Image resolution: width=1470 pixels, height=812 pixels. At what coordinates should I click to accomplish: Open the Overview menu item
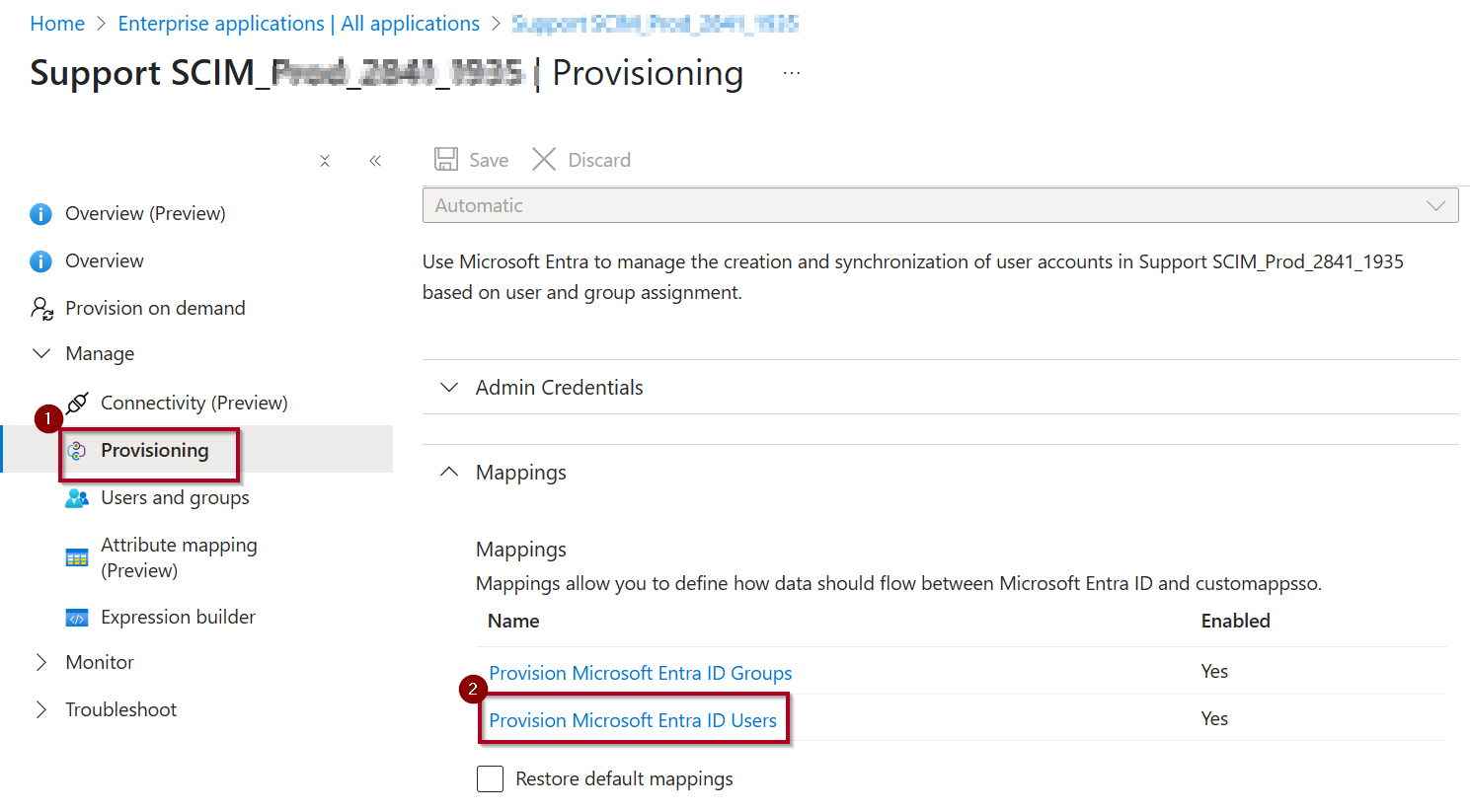click(105, 261)
